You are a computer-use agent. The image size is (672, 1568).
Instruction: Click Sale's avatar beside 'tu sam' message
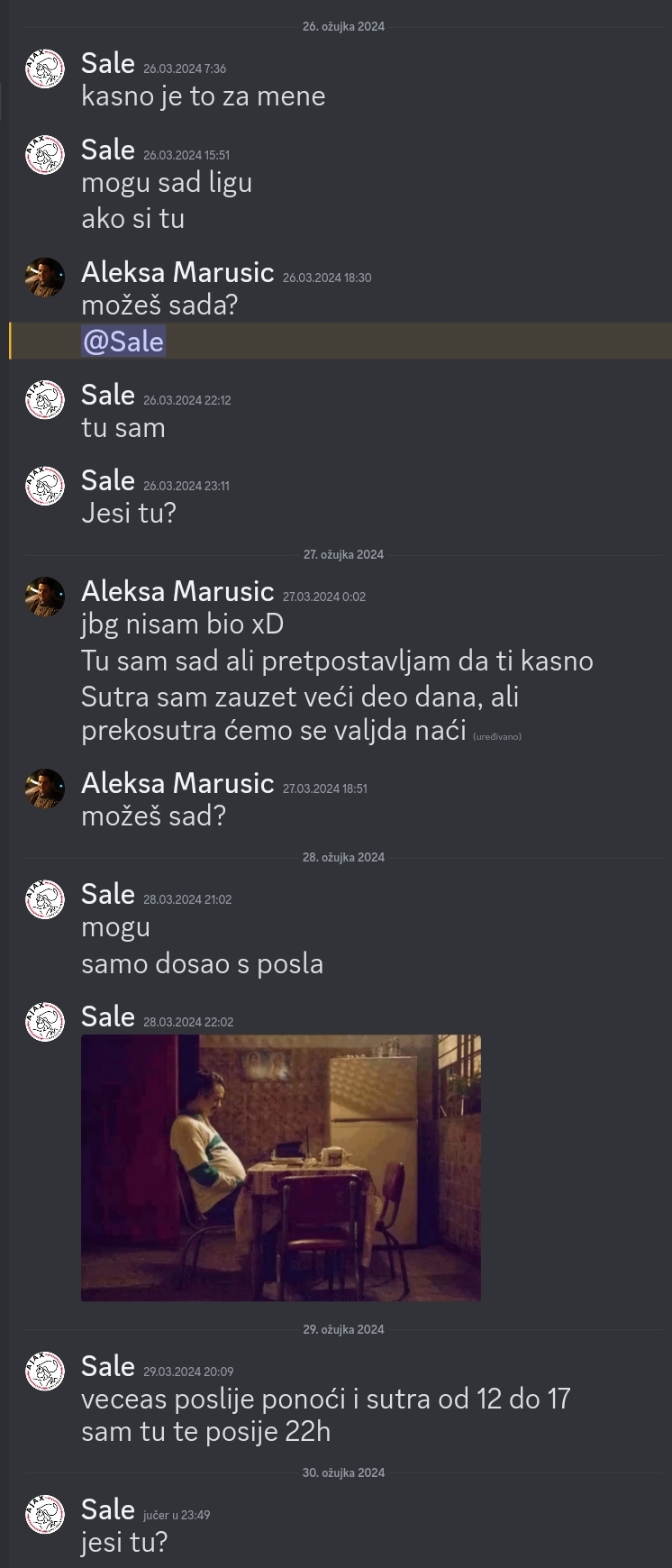point(45,400)
